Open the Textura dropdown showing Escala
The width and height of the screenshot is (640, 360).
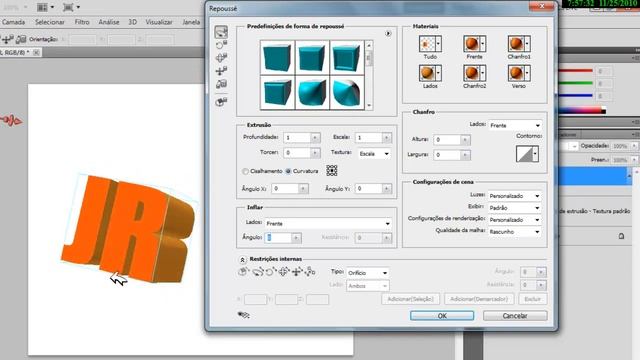click(x=374, y=154)
